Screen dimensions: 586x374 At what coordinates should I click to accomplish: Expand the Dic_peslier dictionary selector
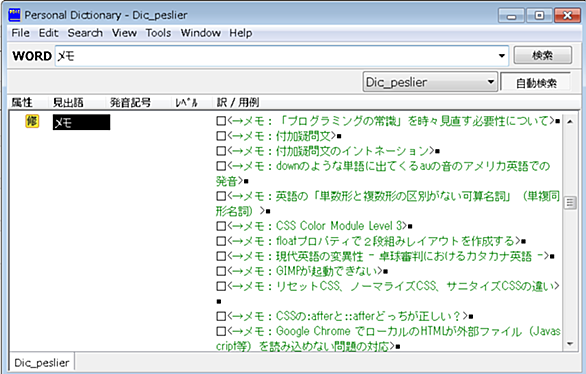tap(491, 82)
